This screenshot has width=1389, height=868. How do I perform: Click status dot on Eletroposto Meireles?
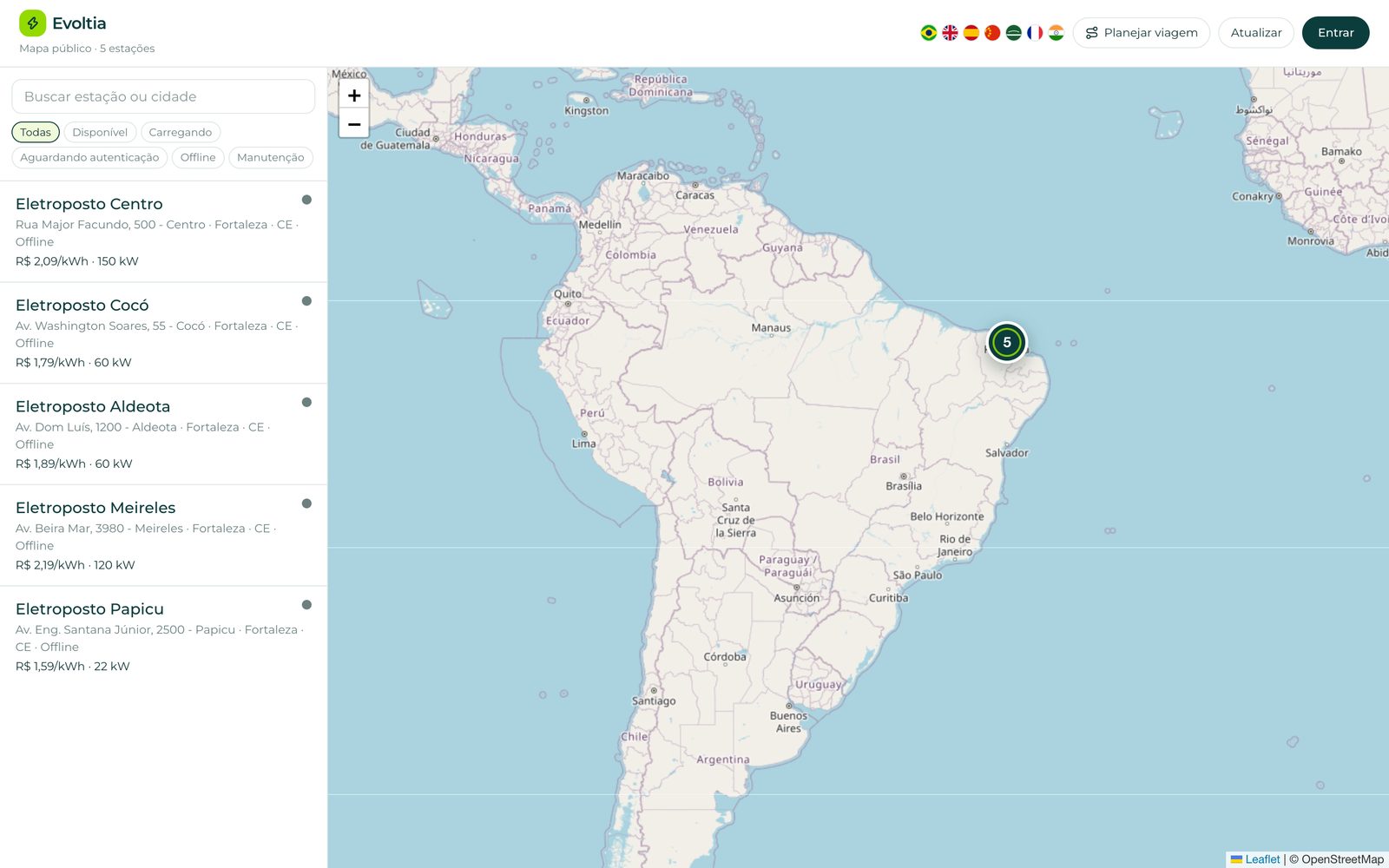306,503
